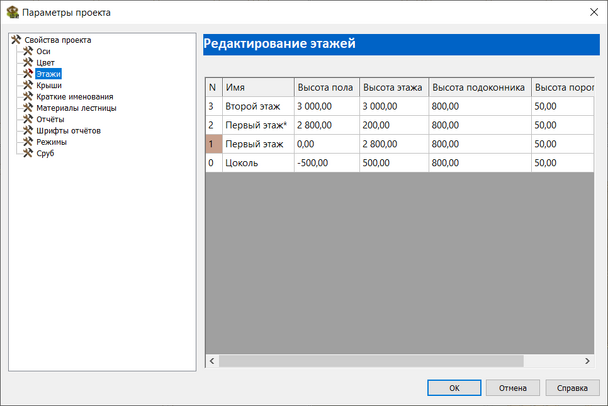608x406 pixels.
Task: Click the Высота пола column header
Action: 327,87
